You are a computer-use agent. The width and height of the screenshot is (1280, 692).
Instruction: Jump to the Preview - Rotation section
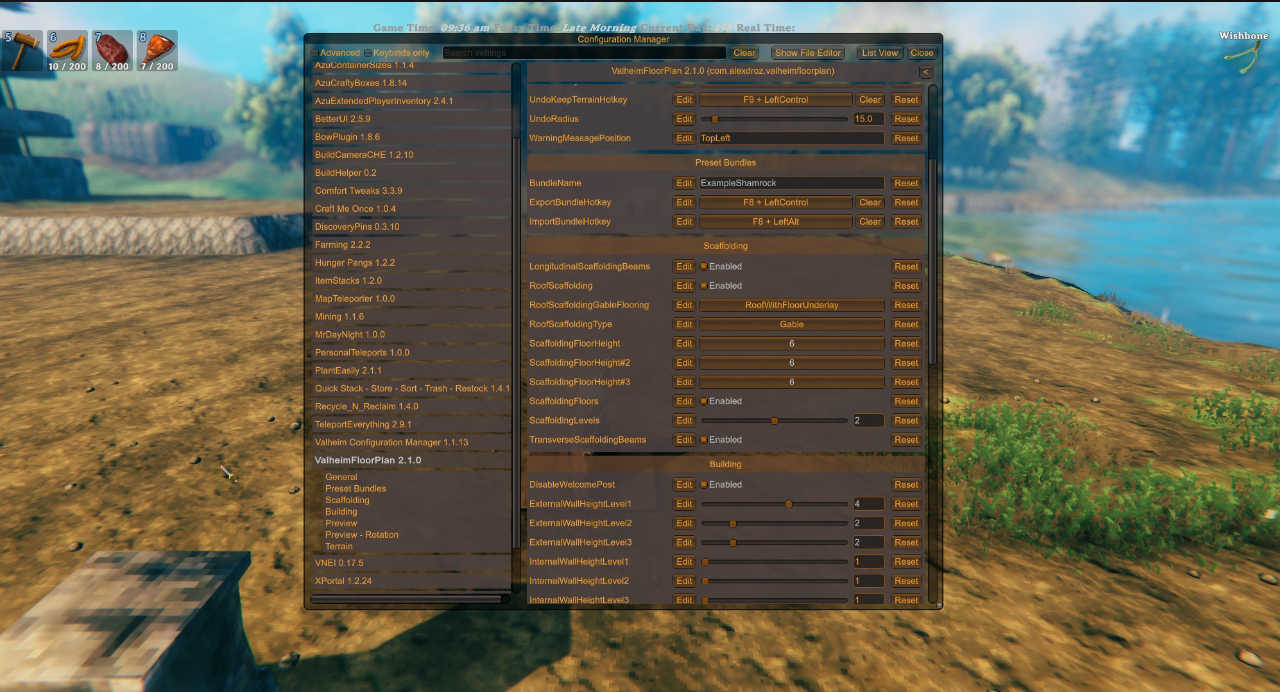click(362, 535)
